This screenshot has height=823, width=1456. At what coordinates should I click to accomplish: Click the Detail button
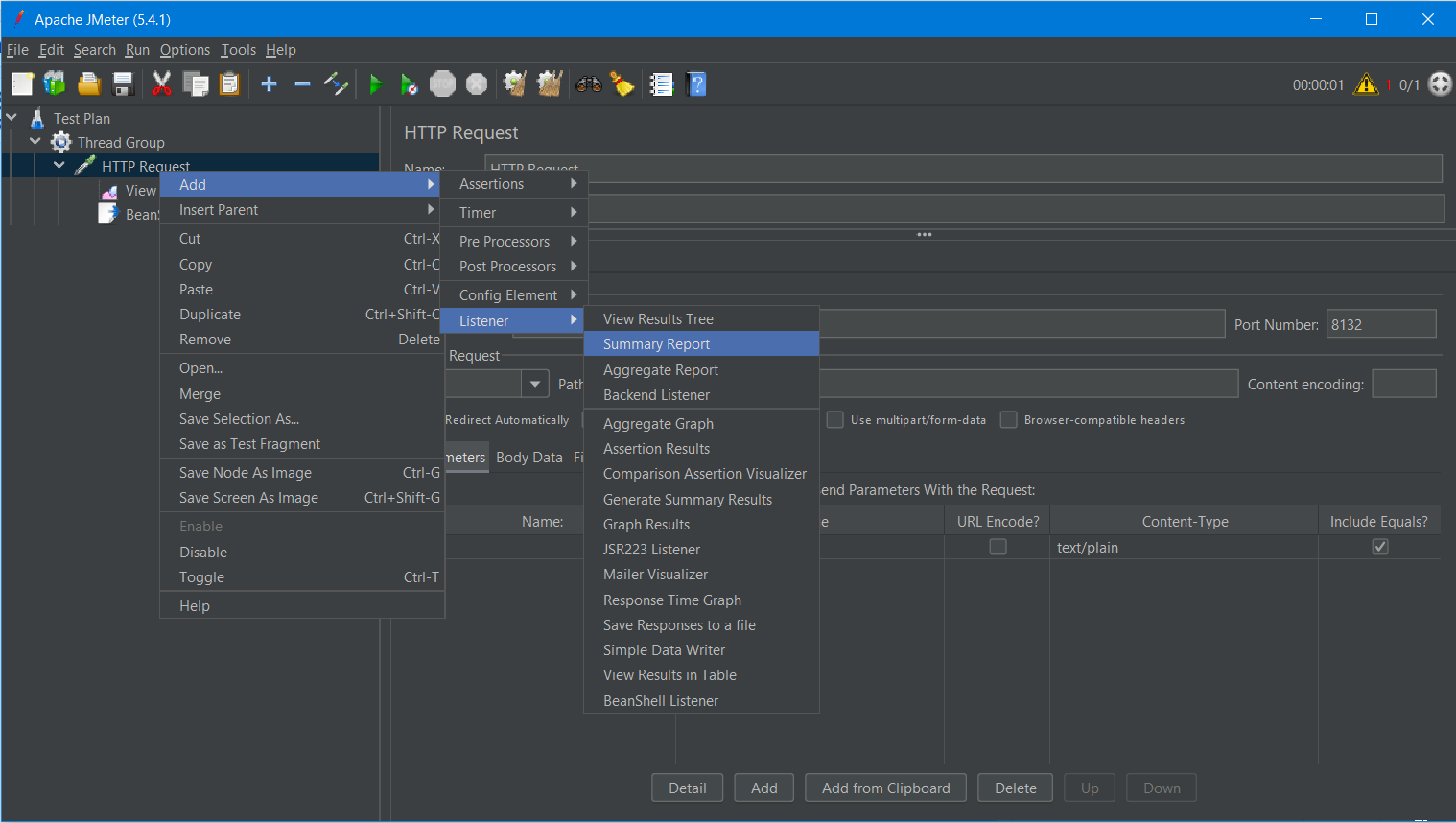[688, 788]
